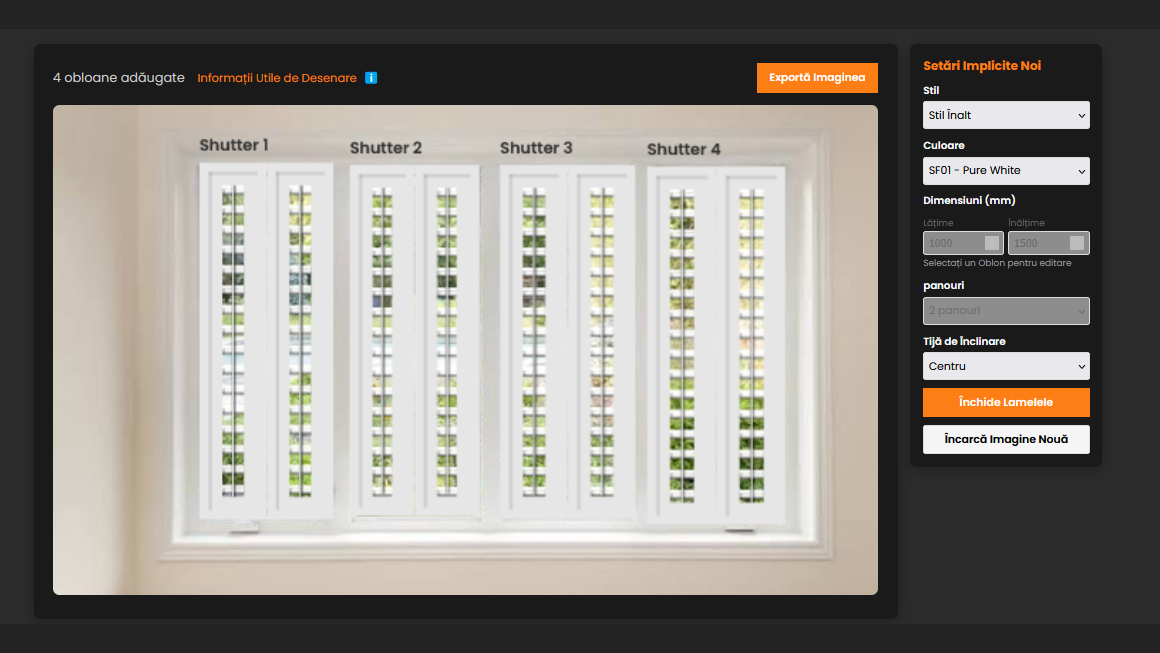Click the '4 obloane adăugate' text
This screenshot has height=653, width=1160.
[x=118, y=78]
